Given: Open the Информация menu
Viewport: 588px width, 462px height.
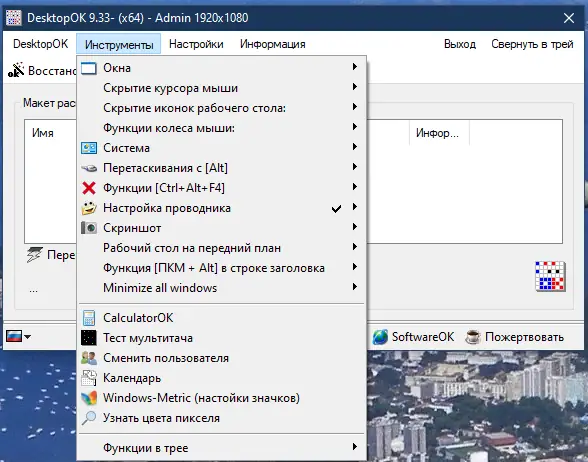Looking at the screenshot, I should point(273,44).
